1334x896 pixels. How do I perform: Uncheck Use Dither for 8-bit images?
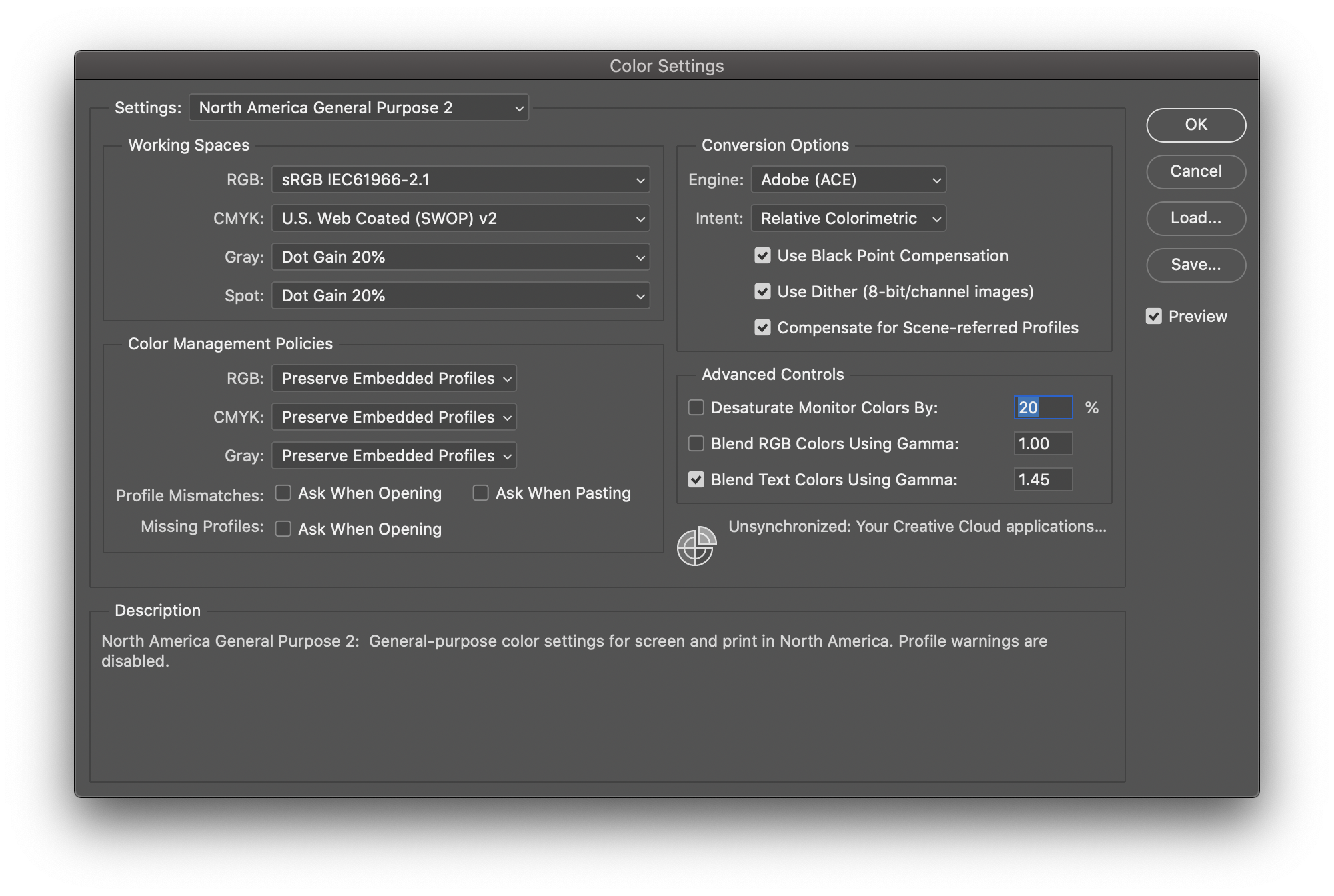click(x=762, y=291)
